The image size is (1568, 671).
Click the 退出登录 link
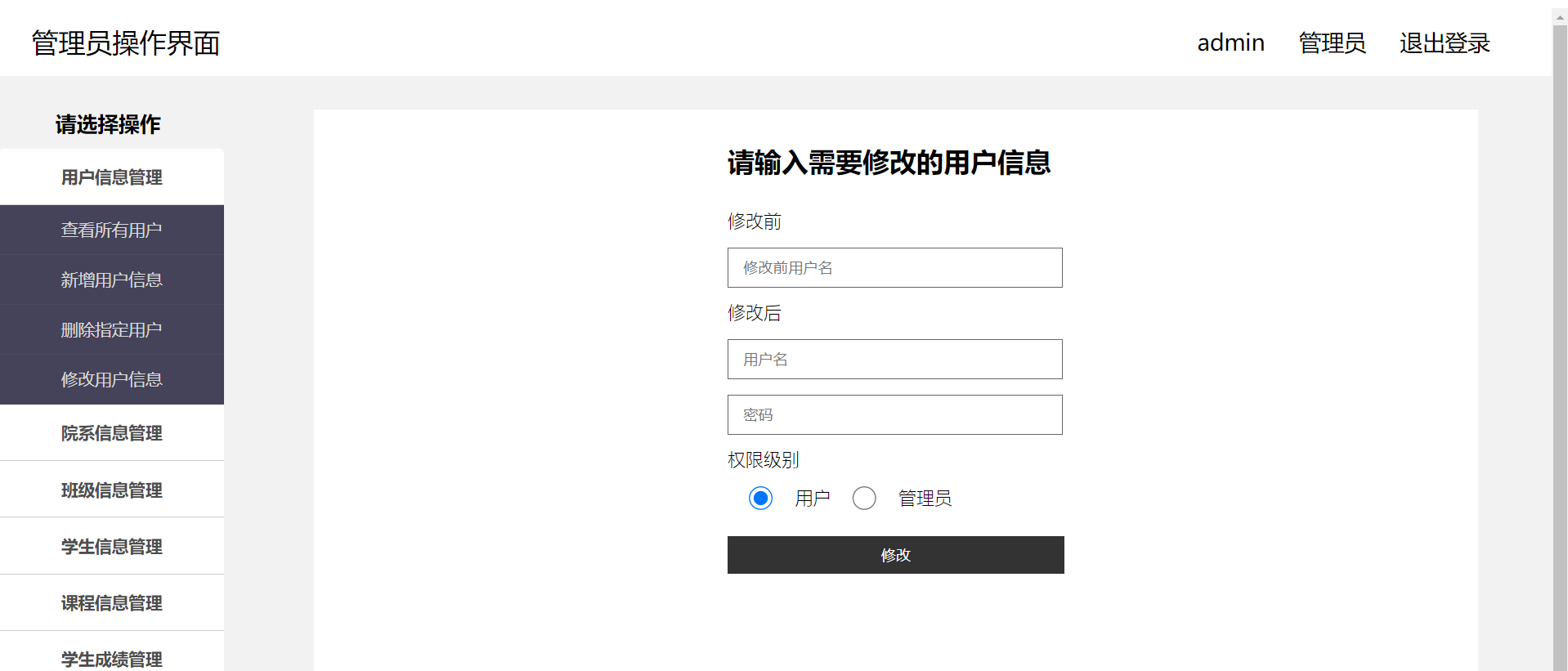[1445, 42]
